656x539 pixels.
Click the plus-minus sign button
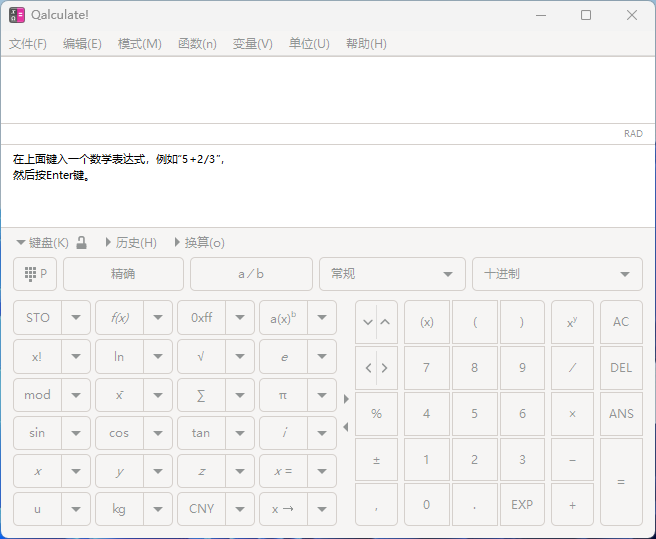pyautogui.click(x=376, y=460)
